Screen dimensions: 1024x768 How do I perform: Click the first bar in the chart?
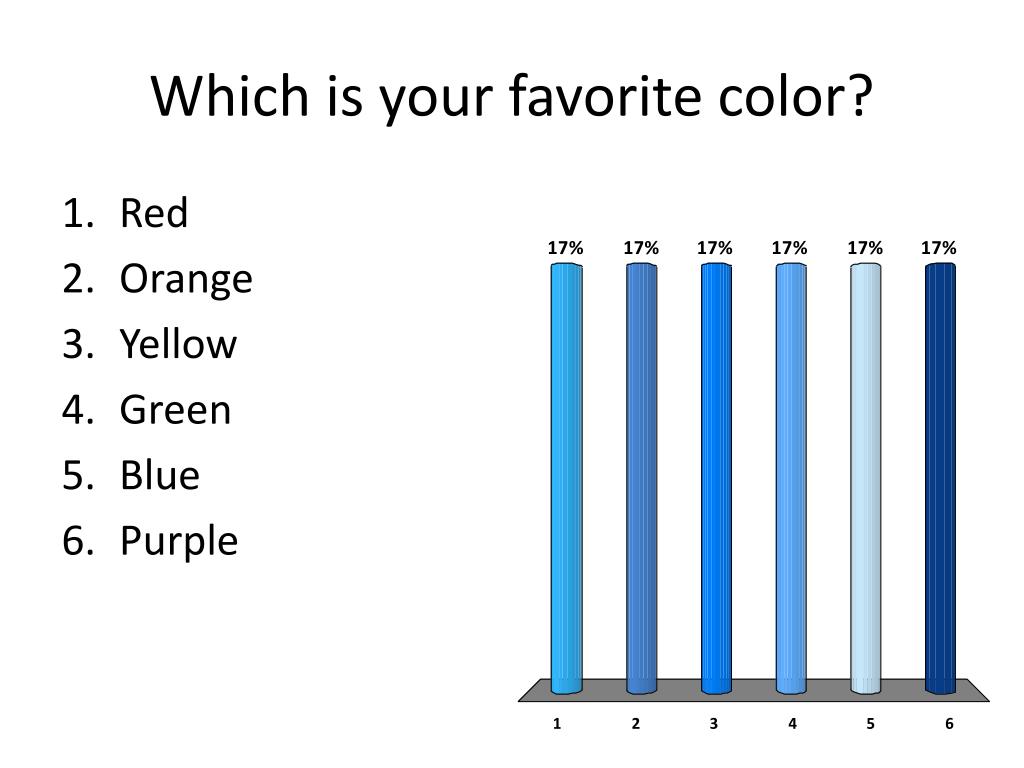[x=566, y=478]
